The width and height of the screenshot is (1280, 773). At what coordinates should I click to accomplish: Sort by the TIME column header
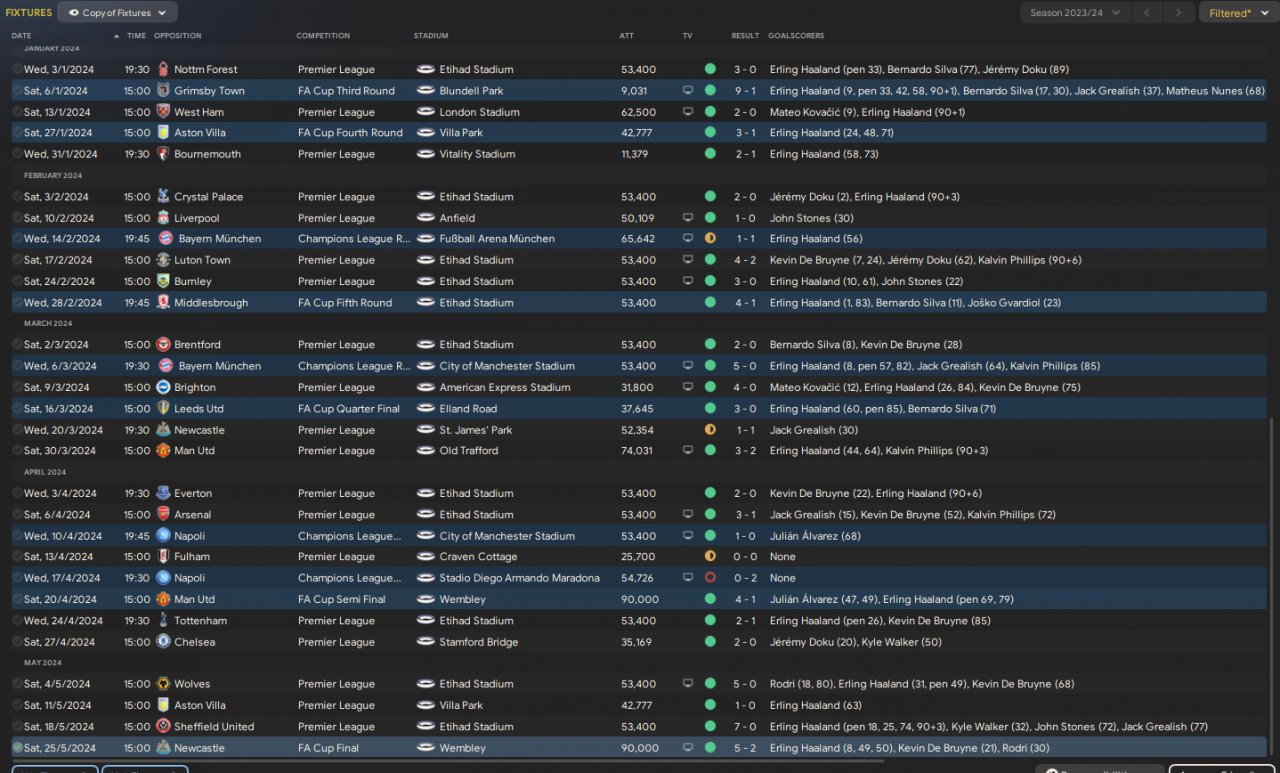coord(136,36)
